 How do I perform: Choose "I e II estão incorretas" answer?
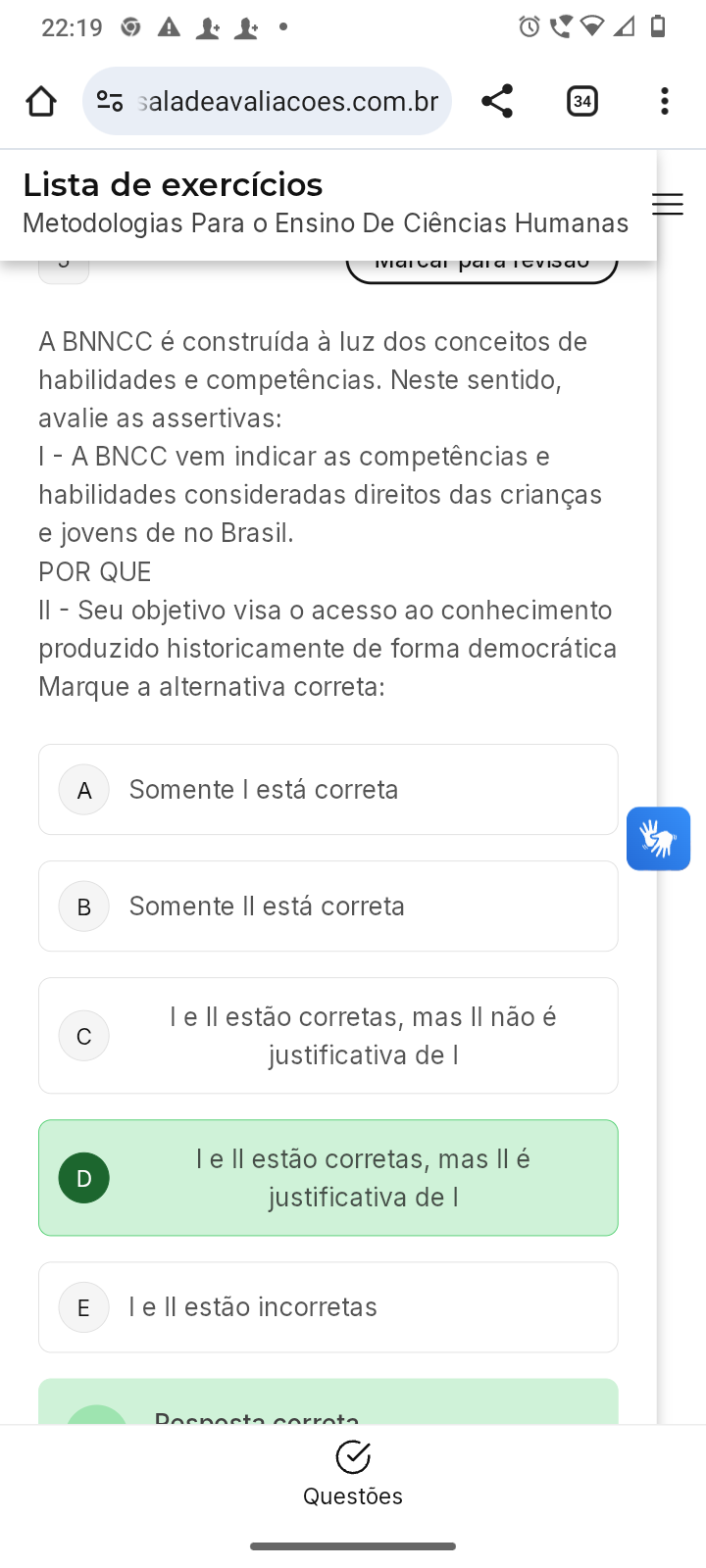(253, 1307)
